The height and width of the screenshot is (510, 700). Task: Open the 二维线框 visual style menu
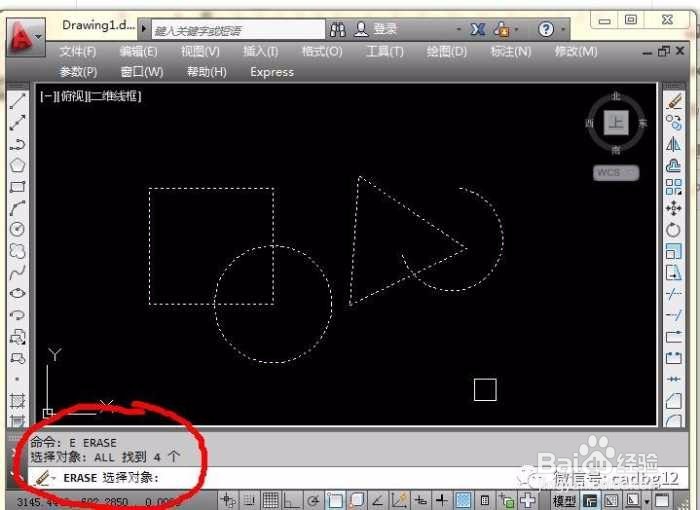116,96
